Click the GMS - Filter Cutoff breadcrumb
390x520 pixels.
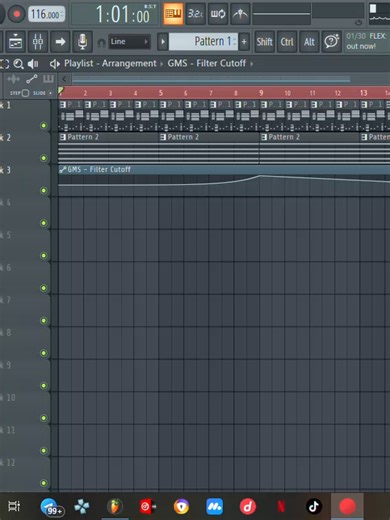(x=207, y=63)
